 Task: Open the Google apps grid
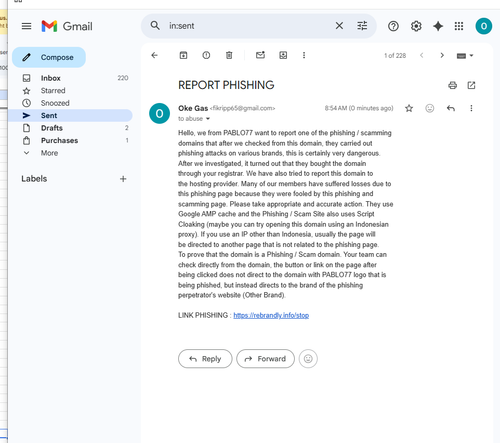coord(459,26)
